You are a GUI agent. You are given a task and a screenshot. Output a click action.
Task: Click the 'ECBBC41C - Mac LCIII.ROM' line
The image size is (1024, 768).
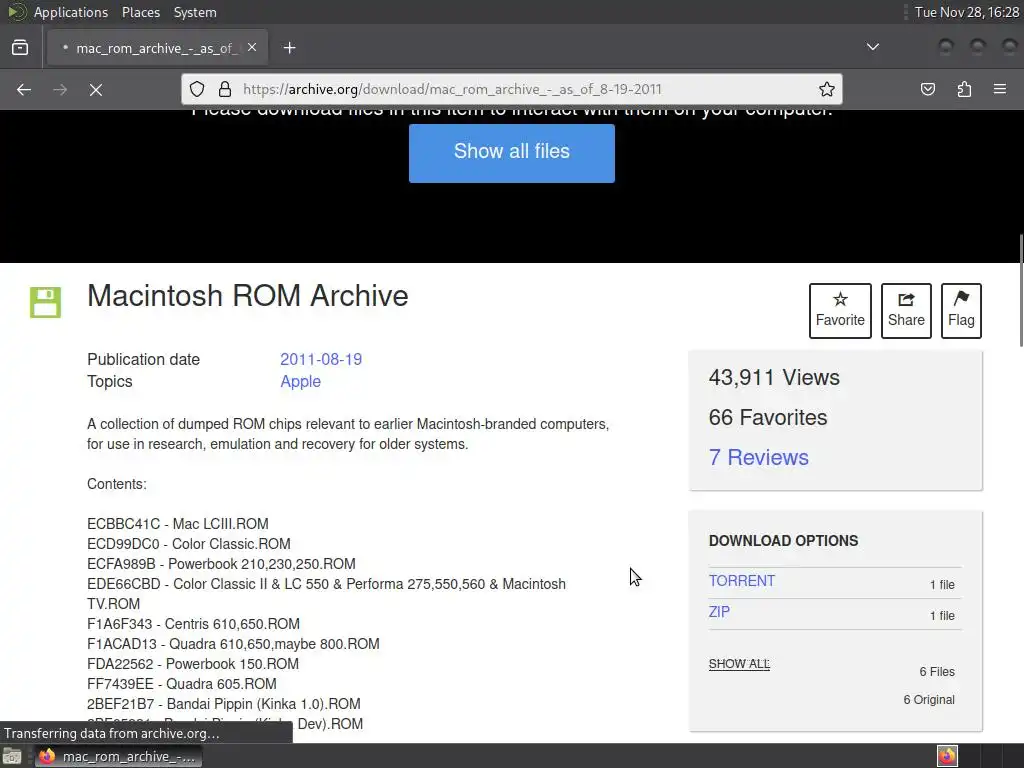click(x=178, y=524)
